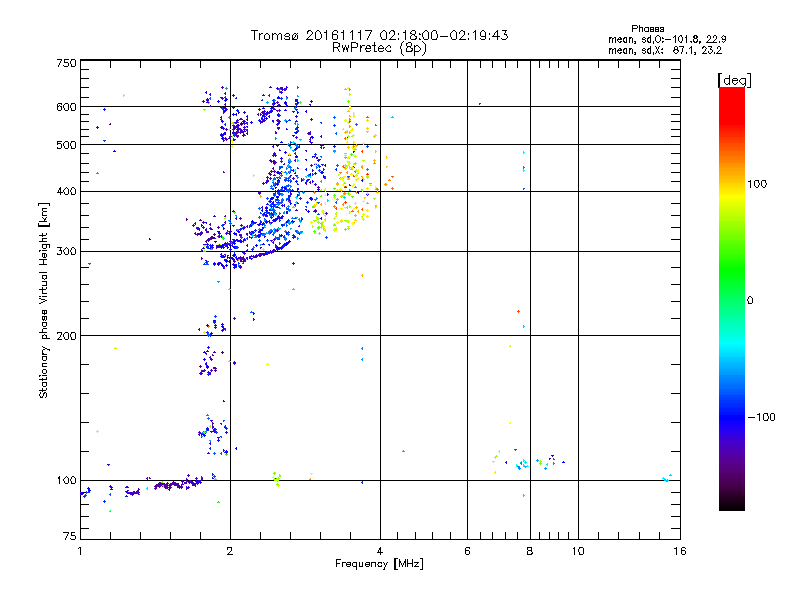Click the 'Frequency [MHz]' x-axis title
800x600 pixels.
tap(379, 564)
